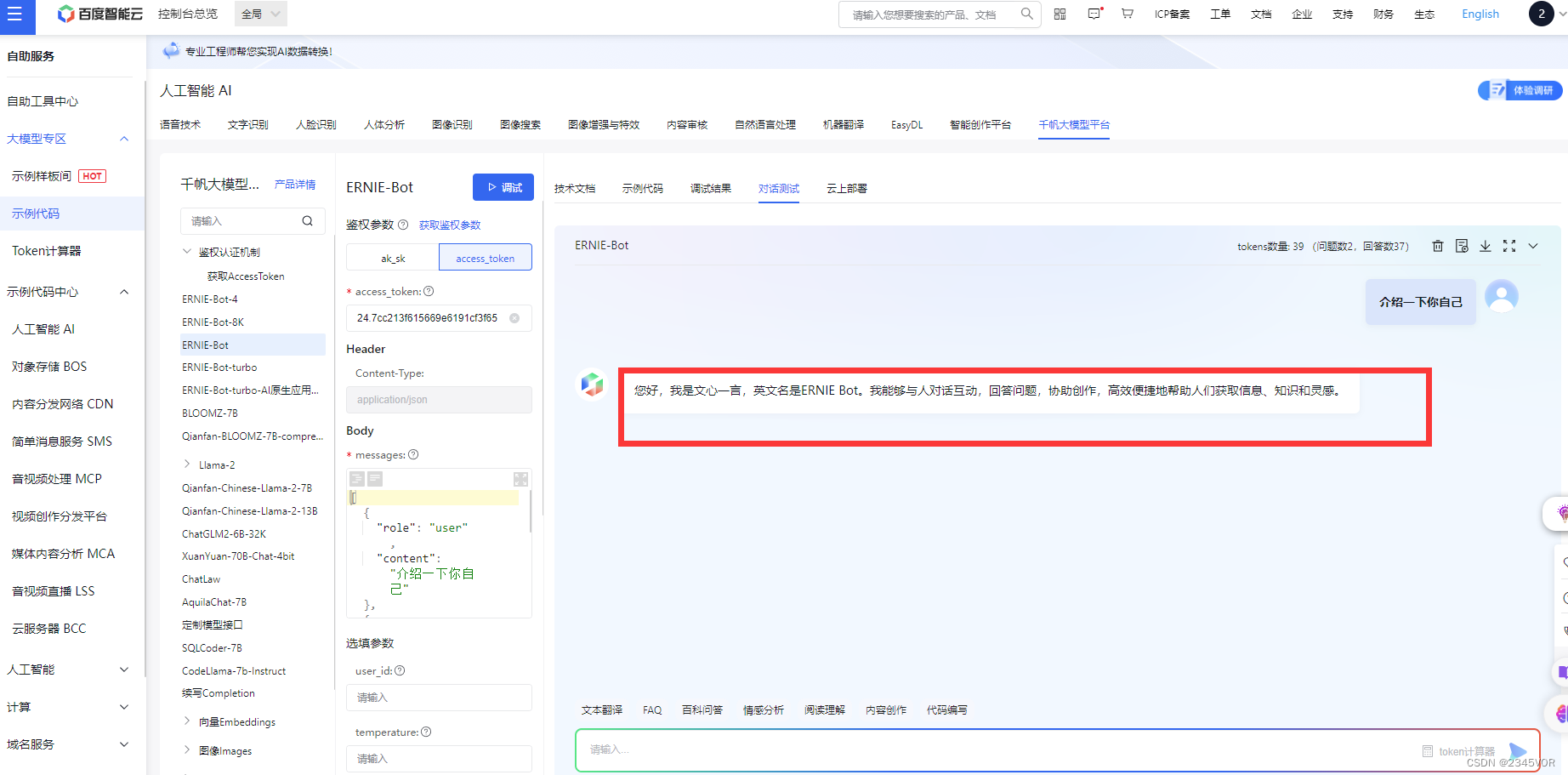
Task: Switch language to English
Action: [x=1480, y=14]
